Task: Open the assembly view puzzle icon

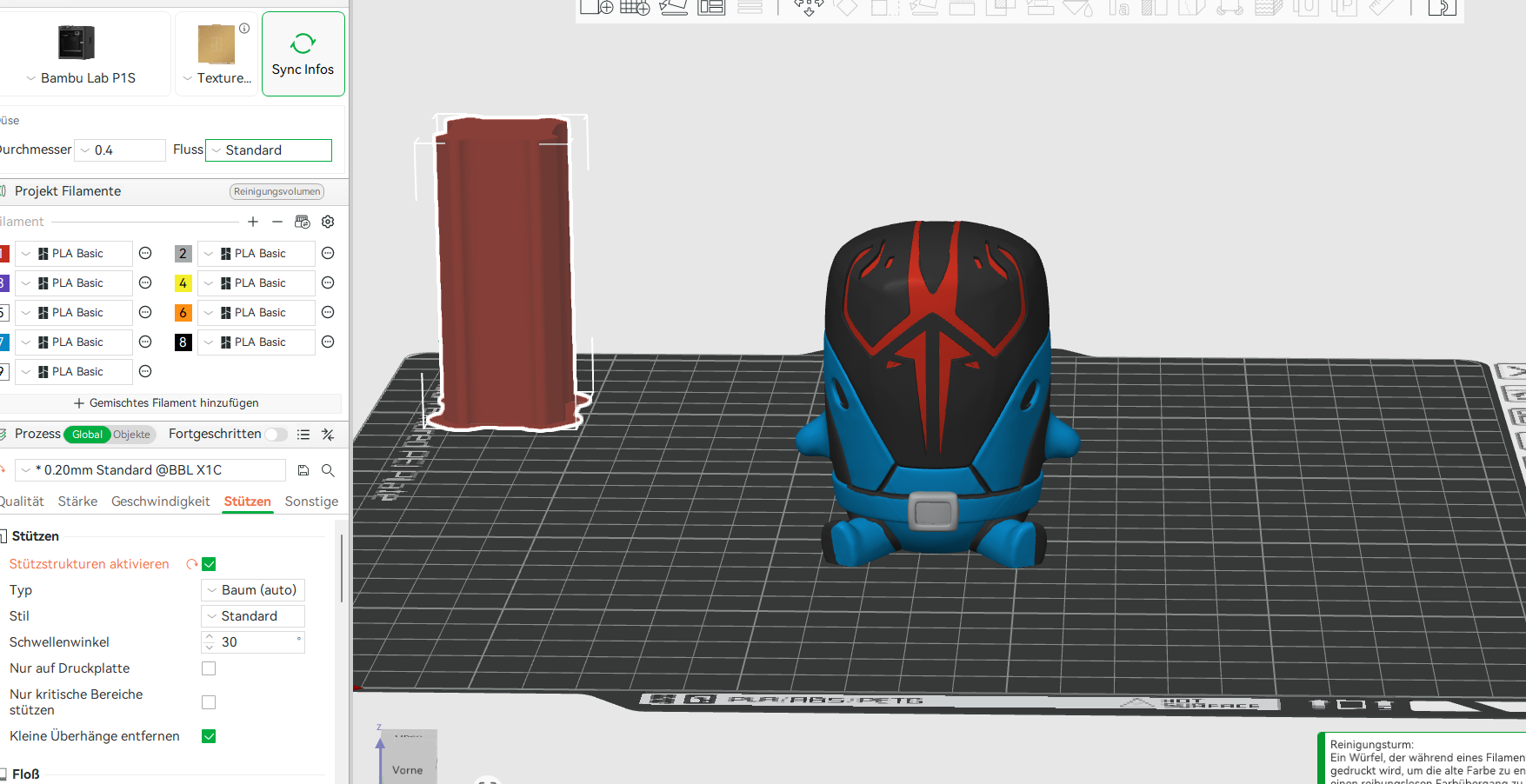Action: tap(1442, 7)
